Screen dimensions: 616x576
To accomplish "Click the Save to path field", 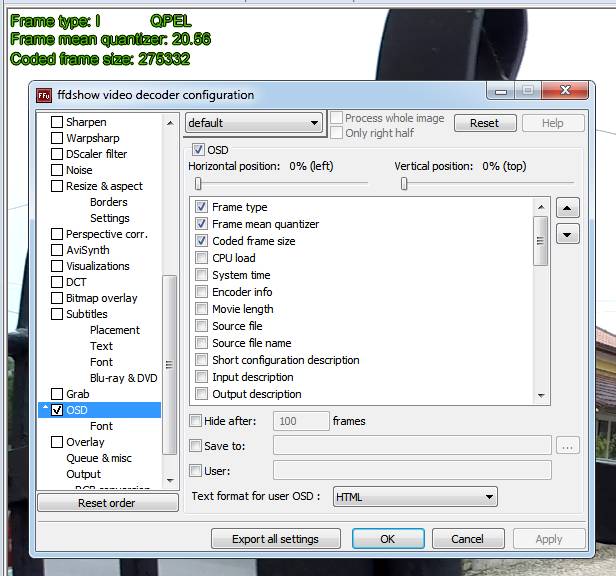I will [x=412, y=446].
